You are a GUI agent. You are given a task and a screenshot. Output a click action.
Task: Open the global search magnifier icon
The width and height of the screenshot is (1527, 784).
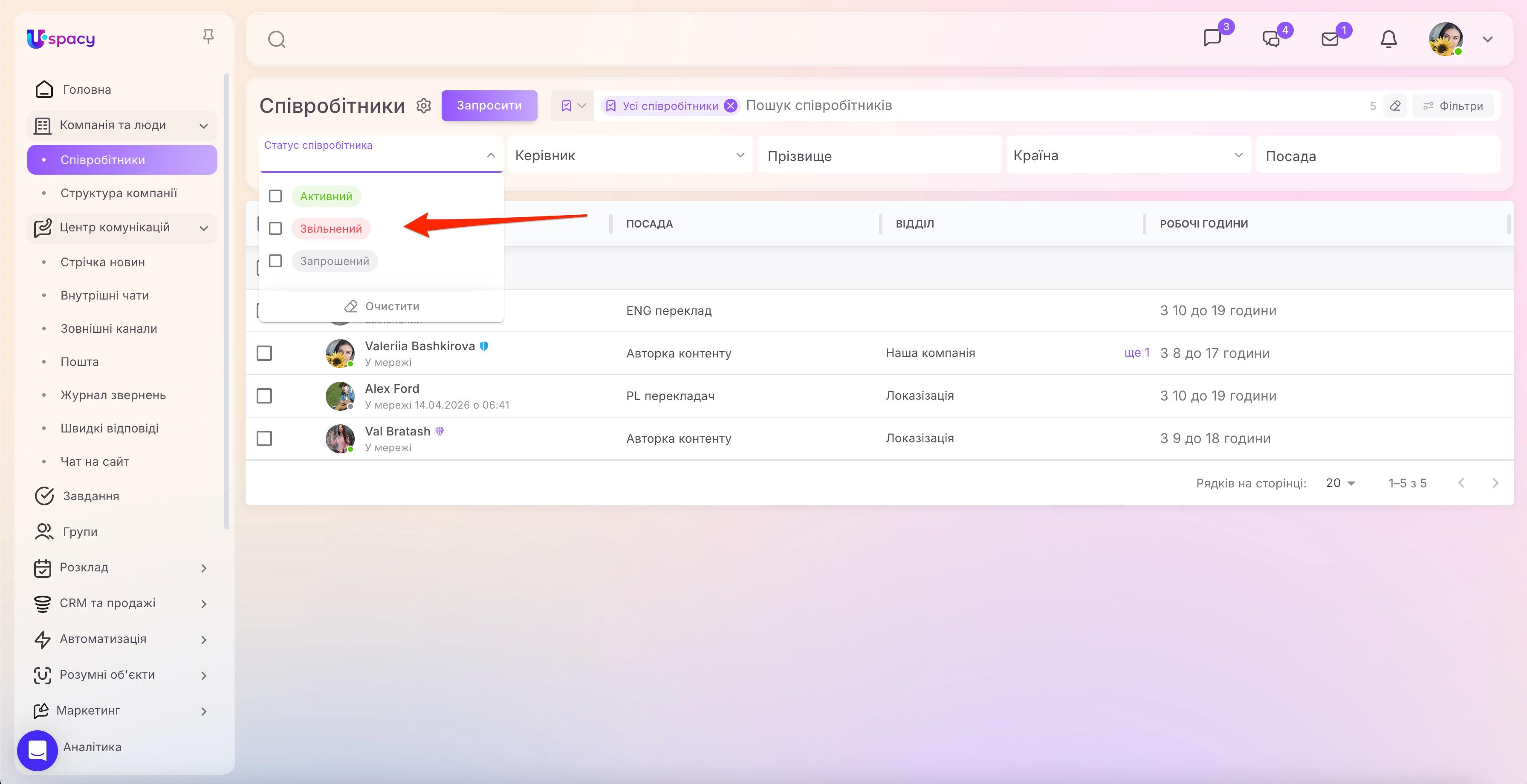[x=277, y=40]
